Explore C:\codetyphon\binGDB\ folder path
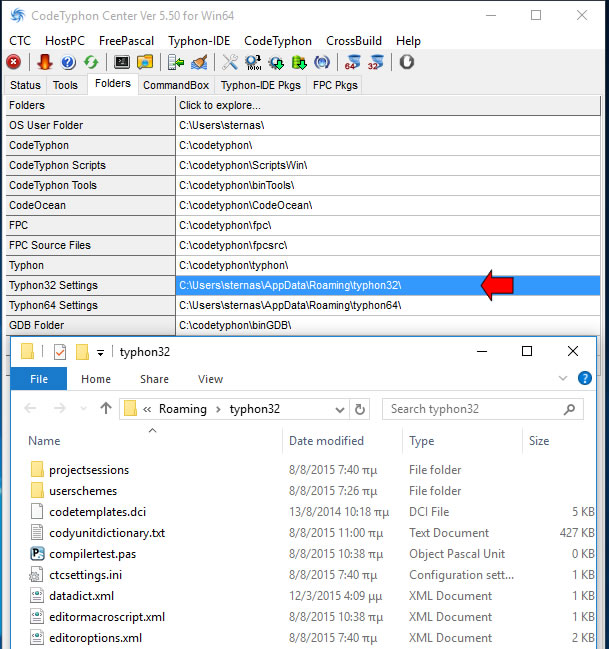This screenshot has width=609, height=649. click(x=388, y=325)
